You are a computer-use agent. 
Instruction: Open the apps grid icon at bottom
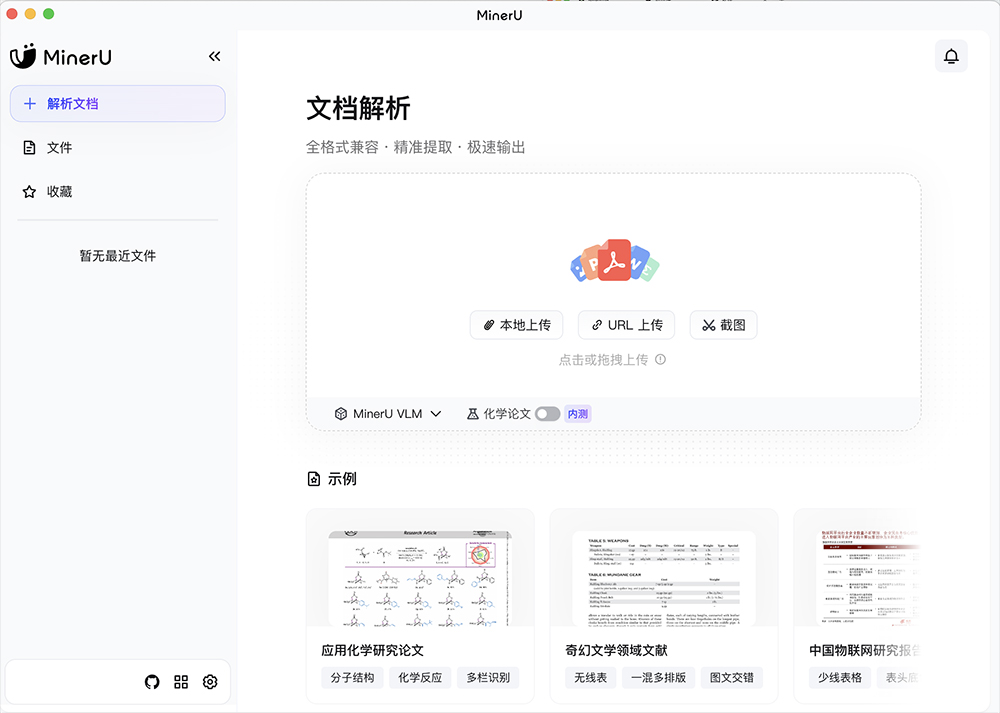pos(180,681)
